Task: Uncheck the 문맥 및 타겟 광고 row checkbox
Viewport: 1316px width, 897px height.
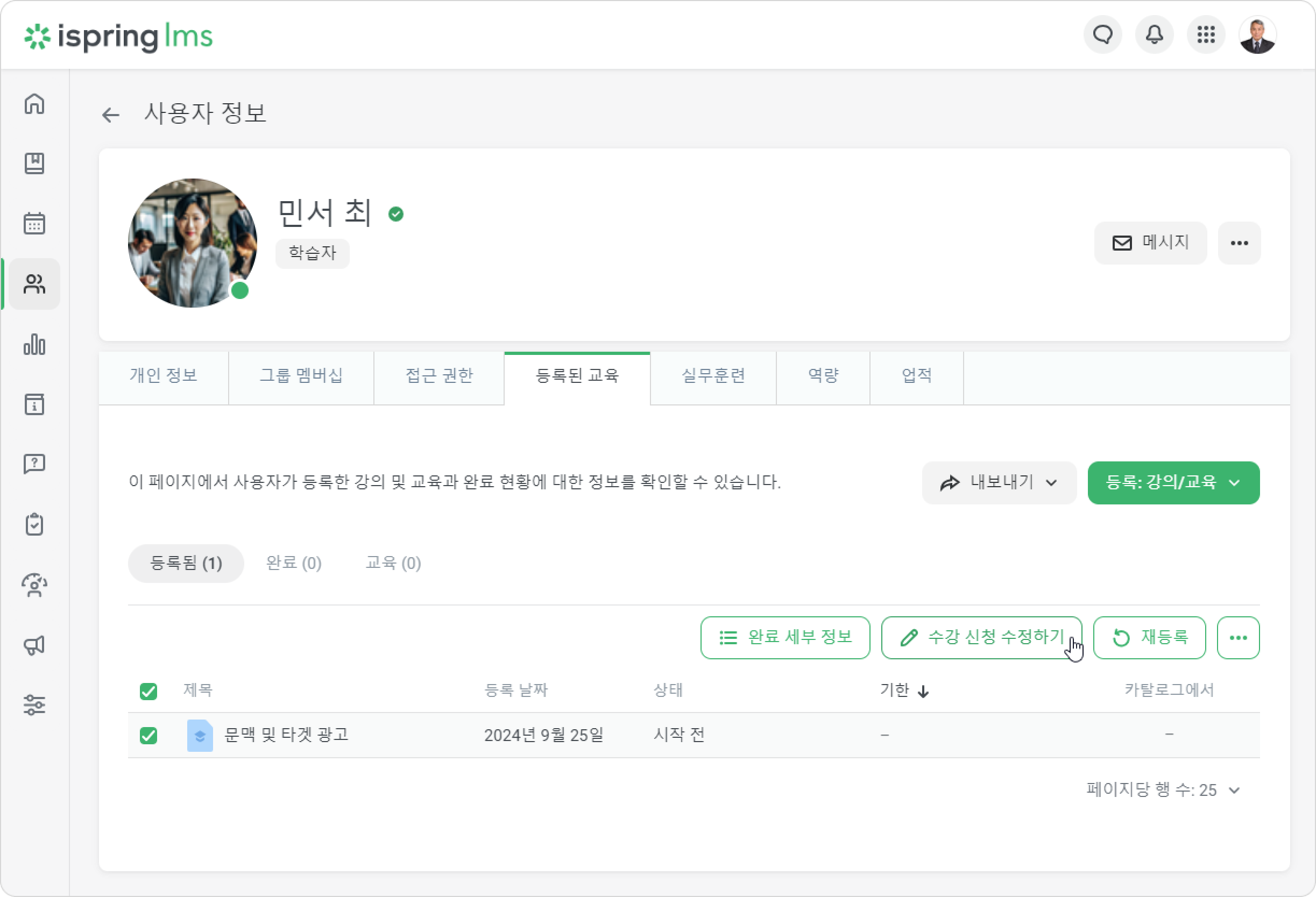Action: pyautogui.click(x=148, y=735)
